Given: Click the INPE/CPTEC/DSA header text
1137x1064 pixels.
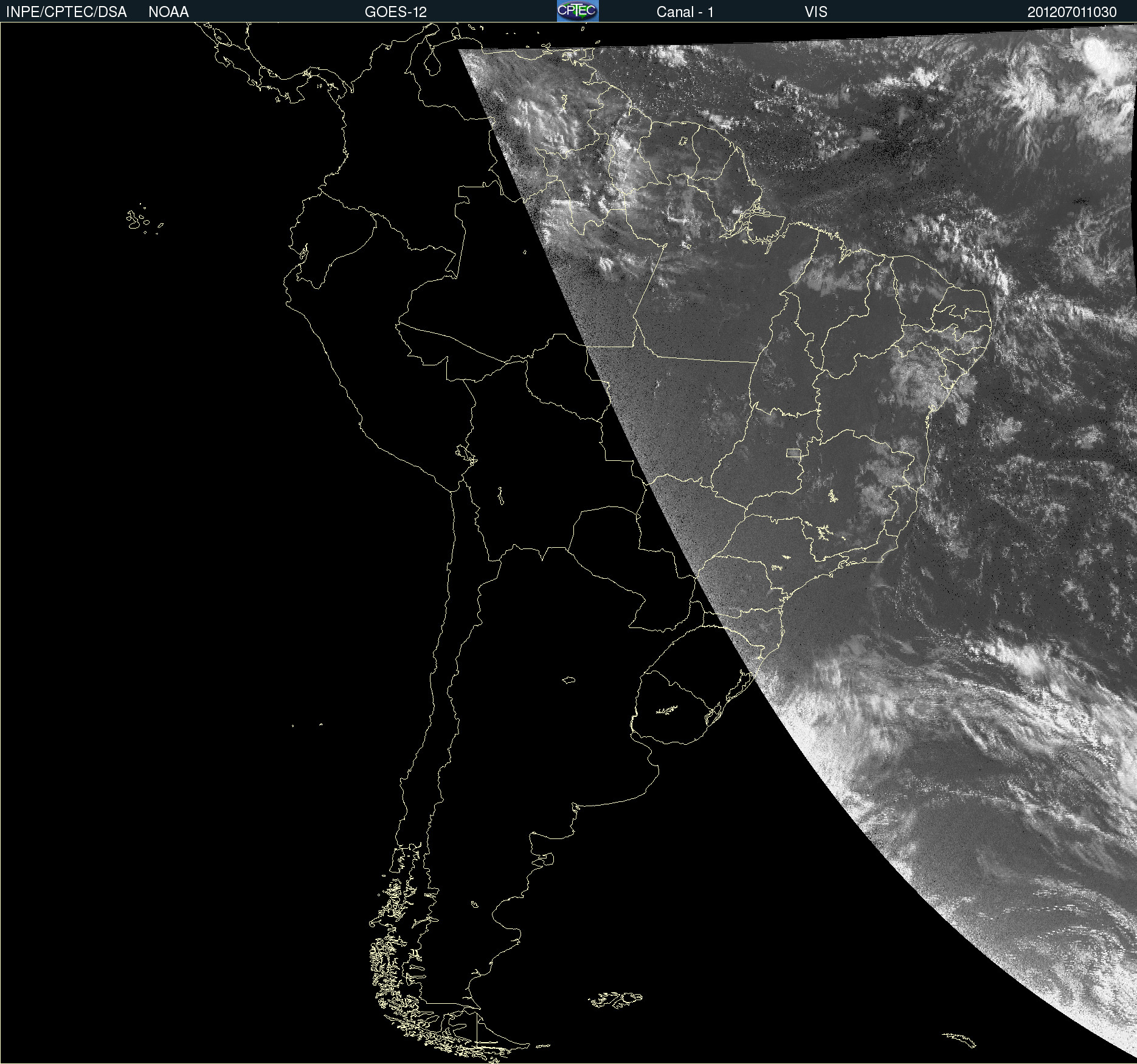Looking at the screenshot, I should (x=66, y=12).
